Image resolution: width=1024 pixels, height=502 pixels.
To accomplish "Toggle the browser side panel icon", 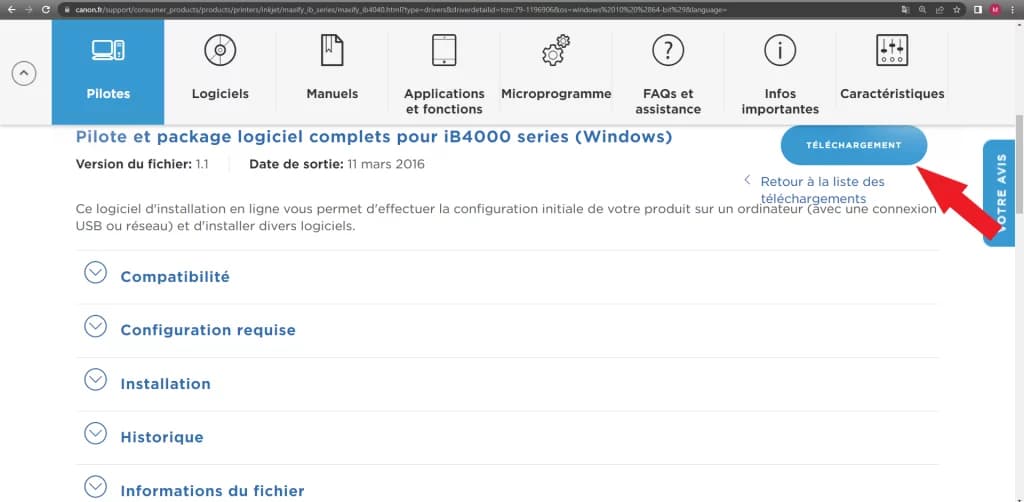I will (978, 10).
